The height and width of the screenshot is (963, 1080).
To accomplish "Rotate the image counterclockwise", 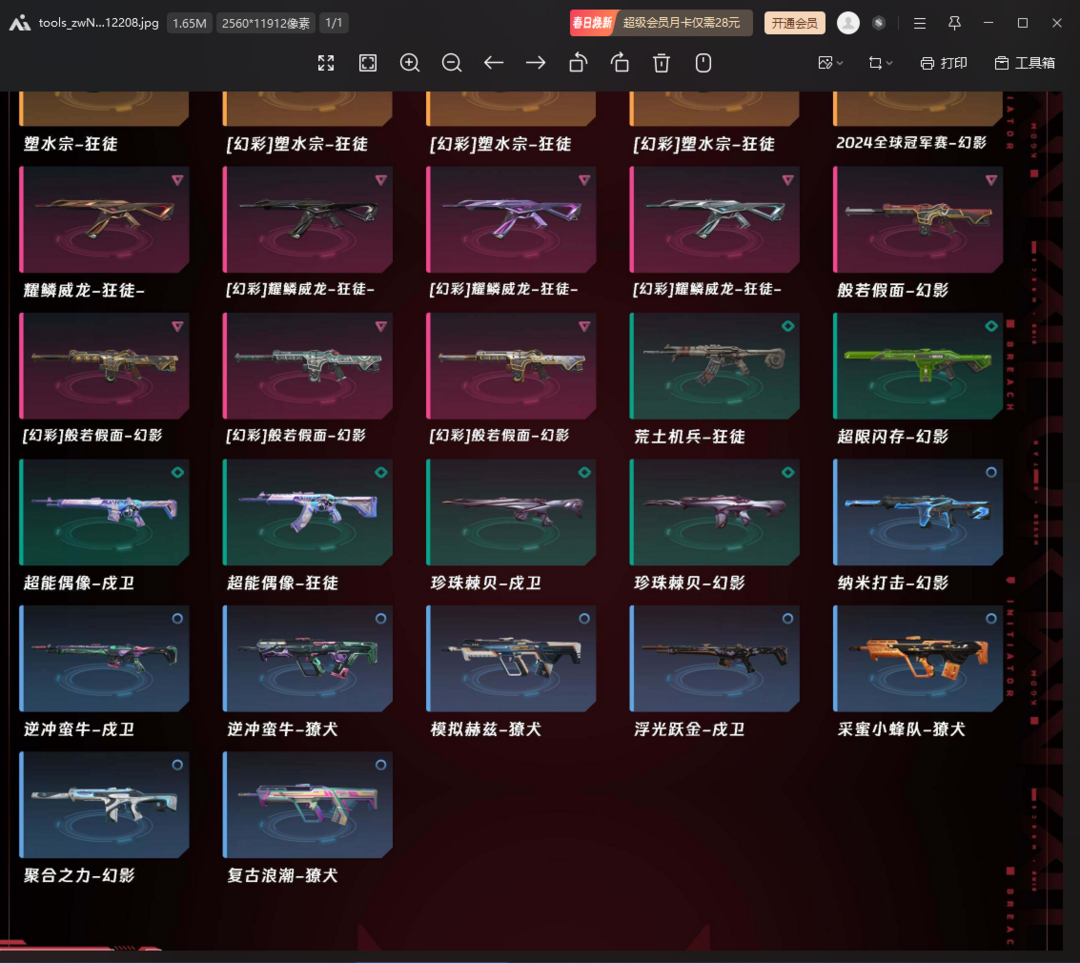I will pyautogui.click(x=578, y=63).
